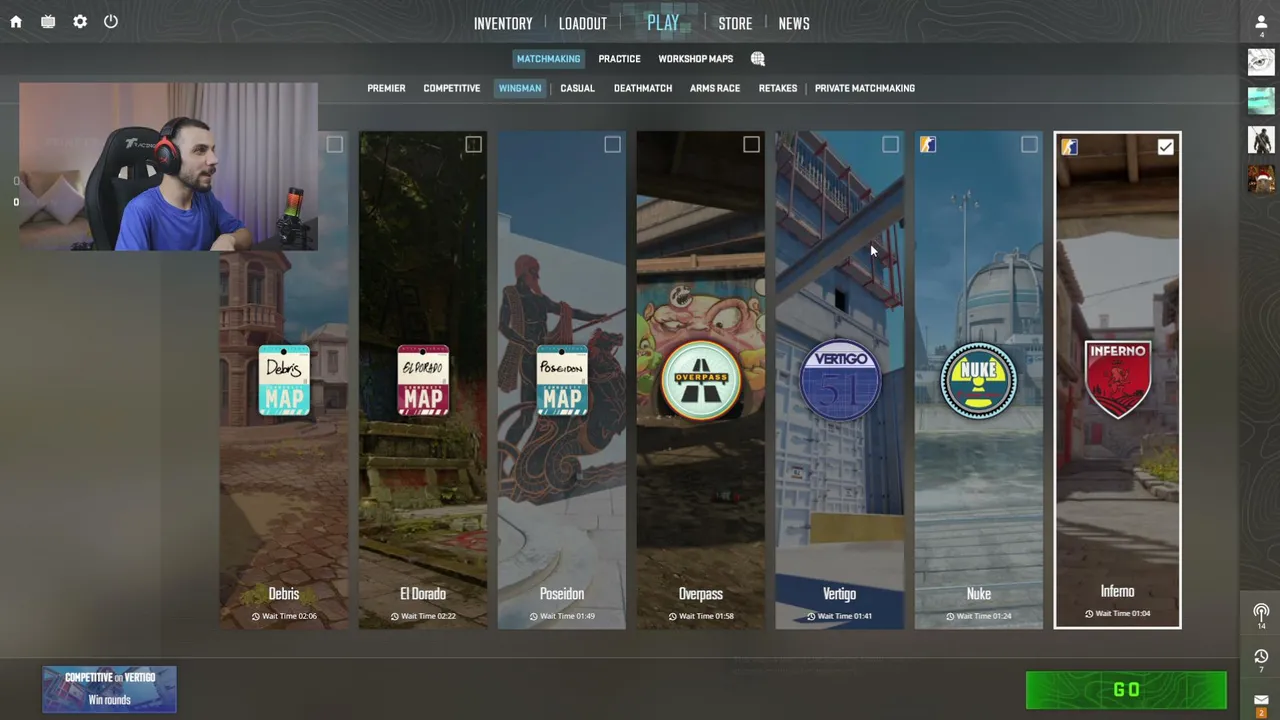Open the globe icon beside Workshop Maps
Image resolution: width=1280 pixels, height=720 pixels.
pyautogui.click(x=758, y=59)
